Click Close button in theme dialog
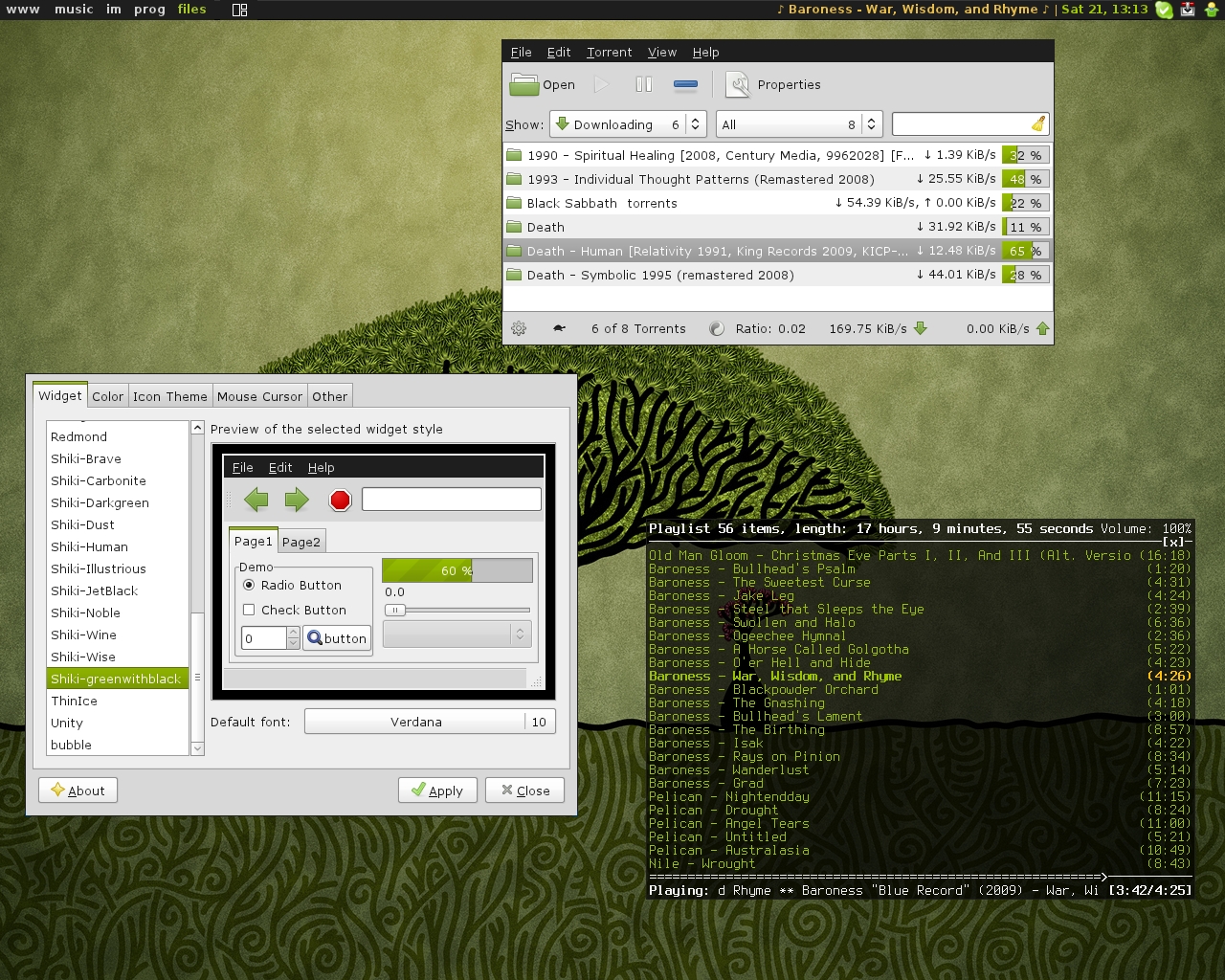Image resolution: width=1225 pixels, height=980 pixels. [524, 791]
